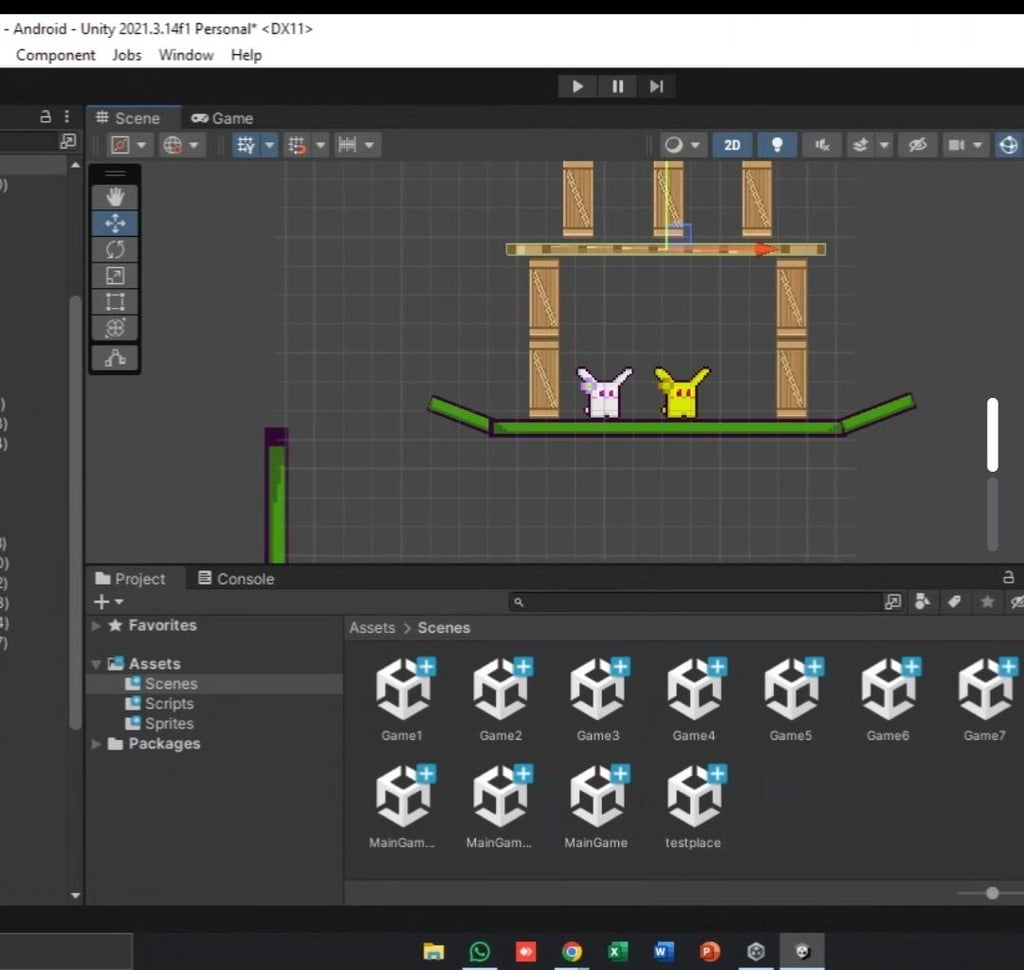Open the Component menu
The image size is (1024, 970).
[56, 55]
